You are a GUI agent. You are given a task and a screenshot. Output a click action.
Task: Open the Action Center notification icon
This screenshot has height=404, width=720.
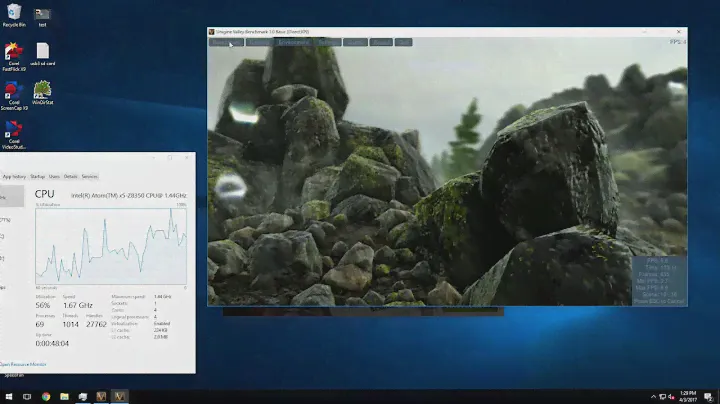708,397
